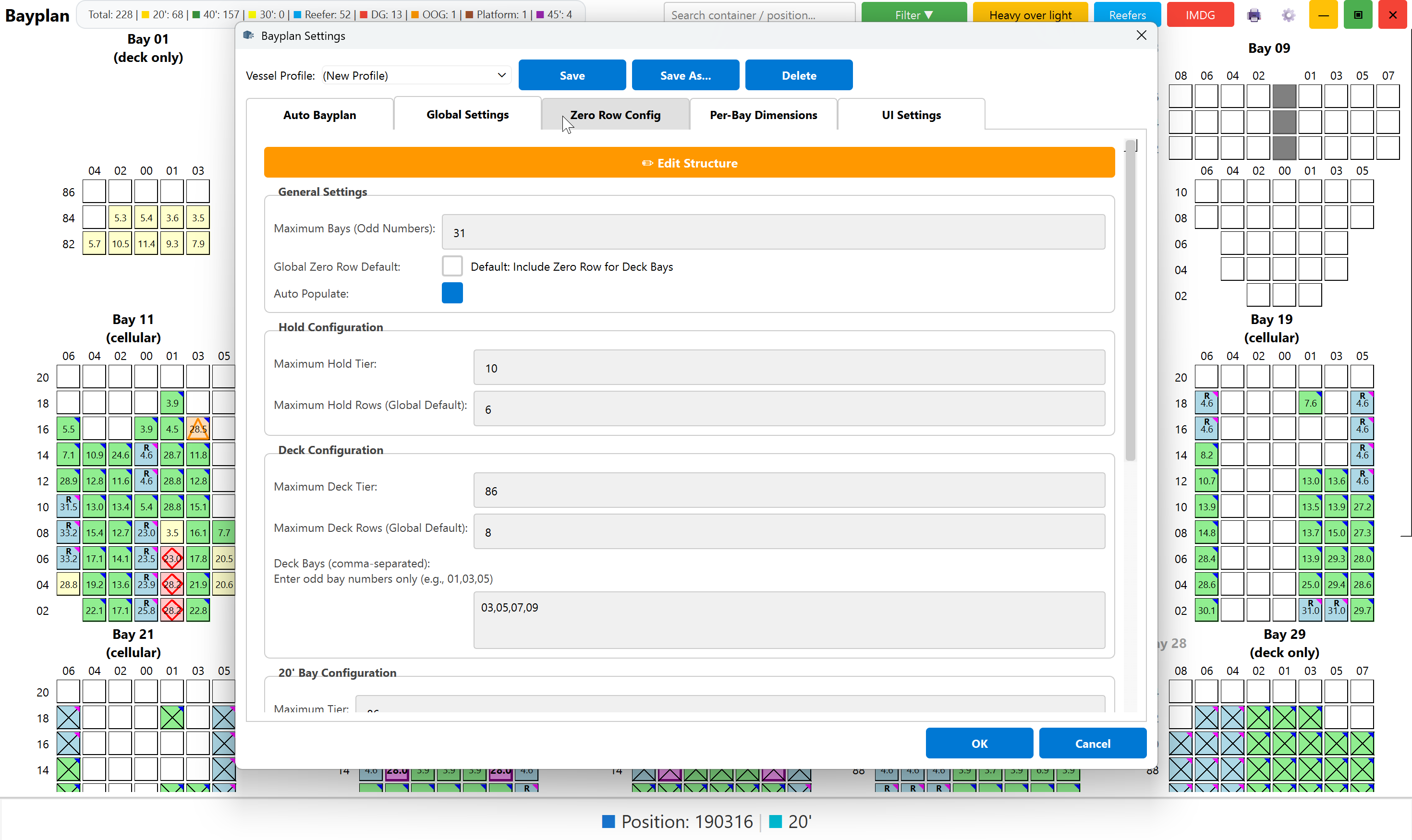Click the reefer container 31.5 in Bay 11
This screenshot has width=1412, height=840.
(69, 506)
